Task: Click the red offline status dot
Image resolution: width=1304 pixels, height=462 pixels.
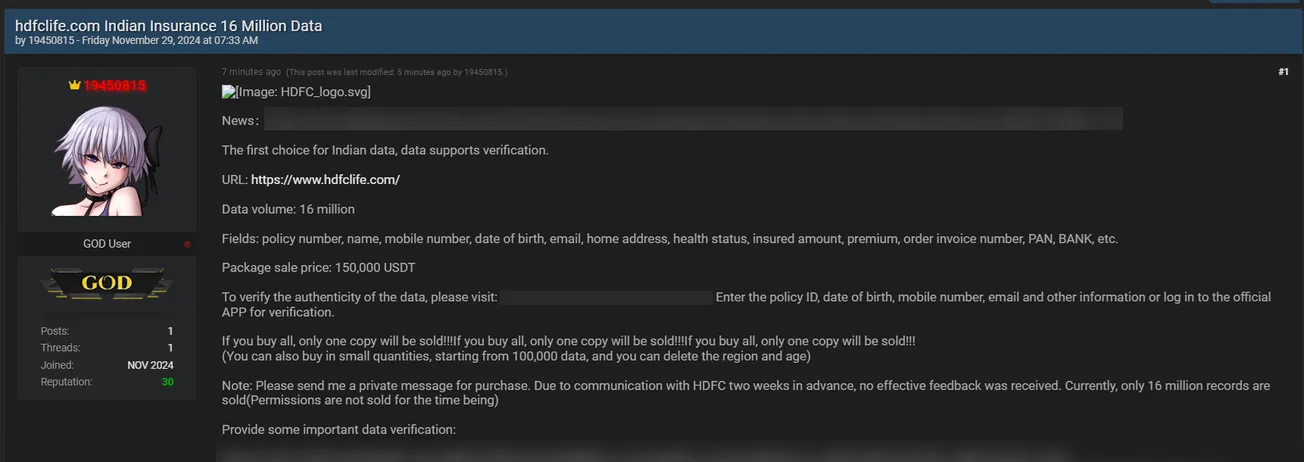Action: [187, 244]
